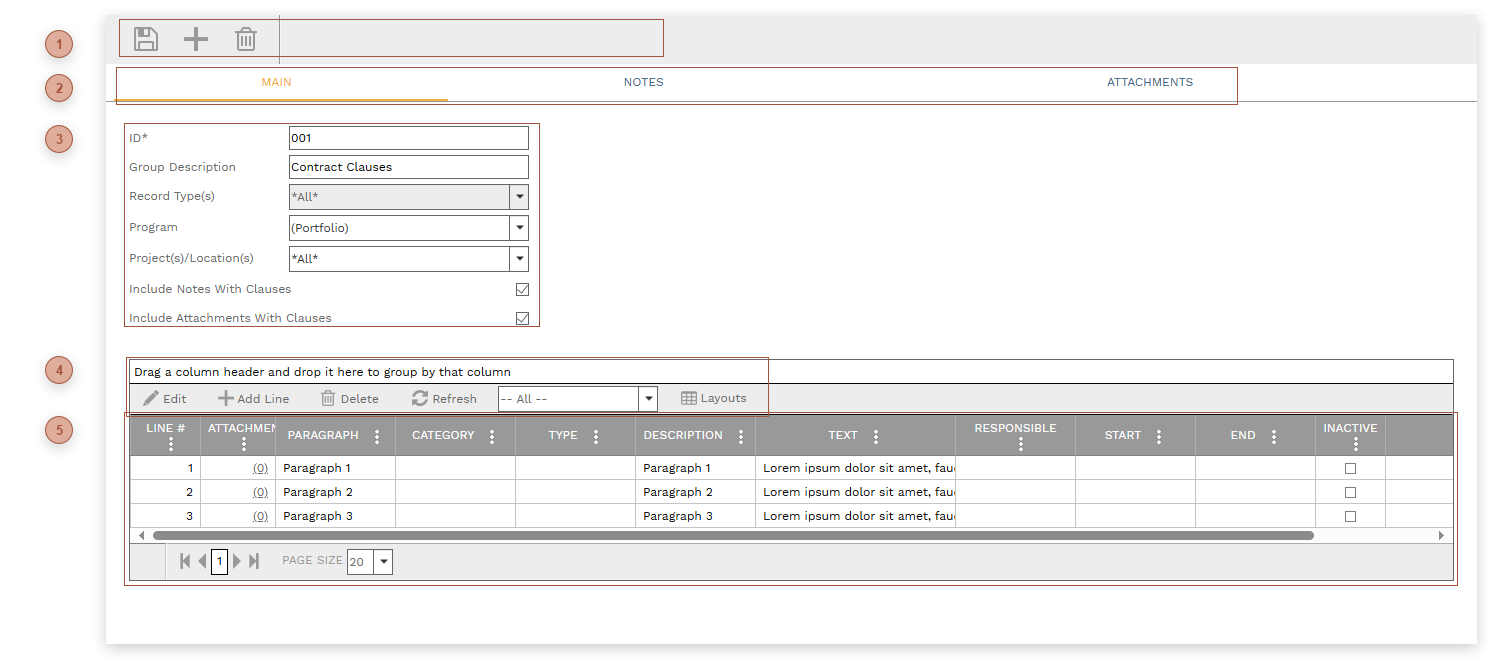Switch to the NOTES tab

[643, 82]
